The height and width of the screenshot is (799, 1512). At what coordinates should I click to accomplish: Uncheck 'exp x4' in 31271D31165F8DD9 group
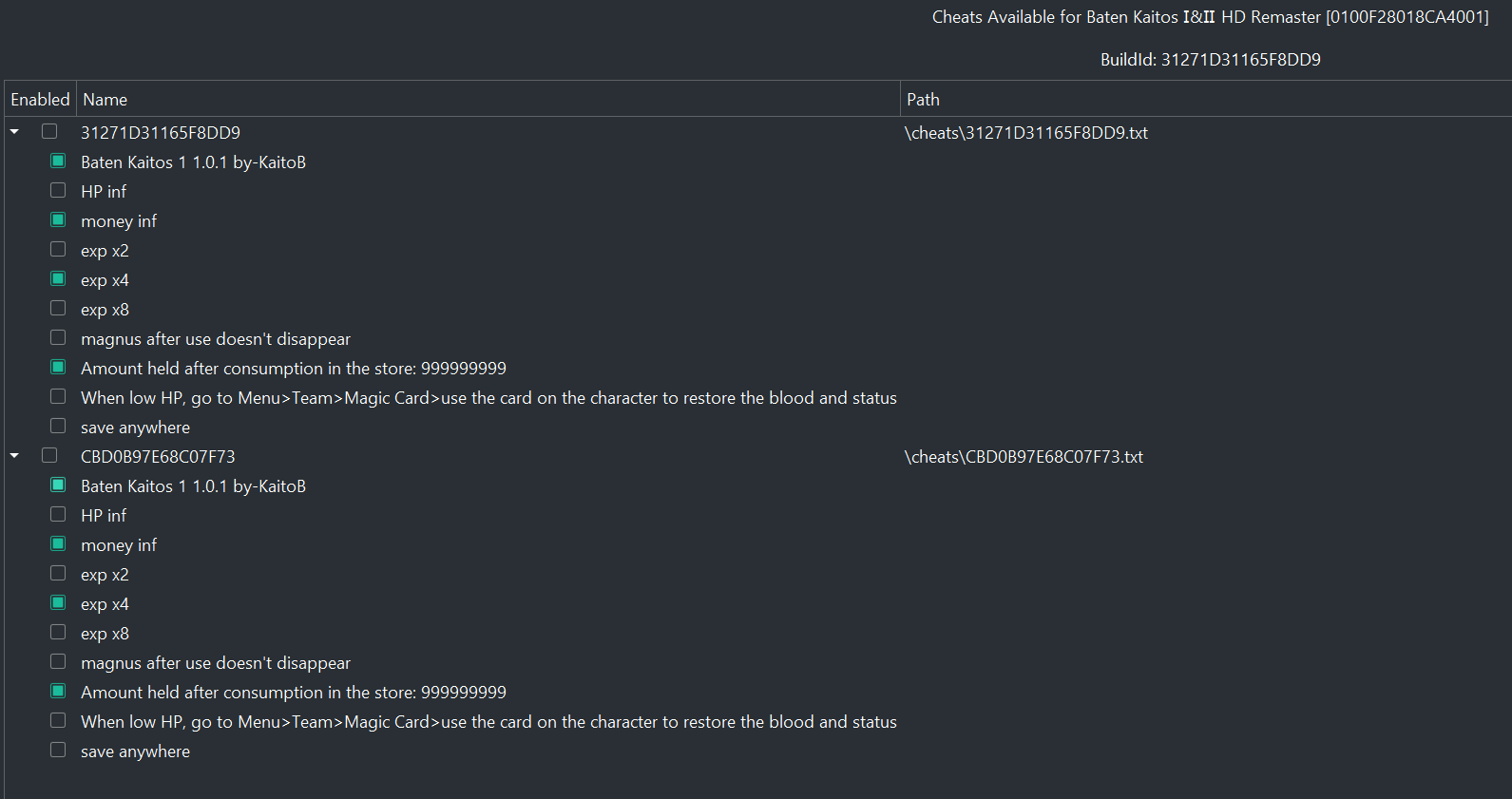pyautogui.click(x=58, y=279)
